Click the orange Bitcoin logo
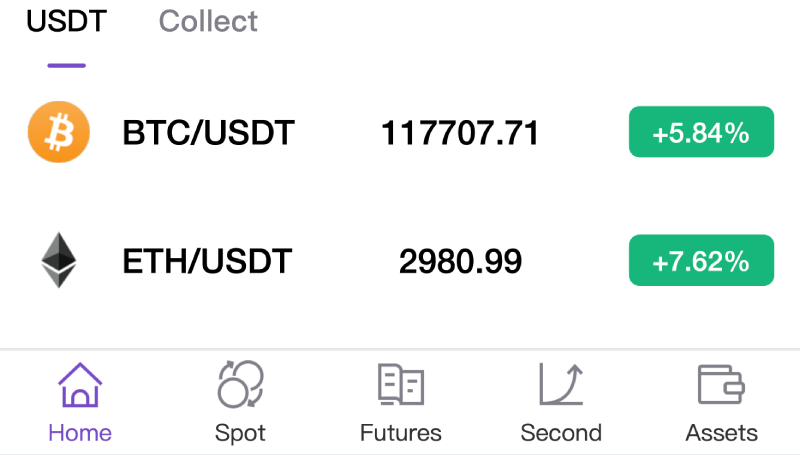The image size is (800, 455). pyautogui.click(x=59, y=132)
